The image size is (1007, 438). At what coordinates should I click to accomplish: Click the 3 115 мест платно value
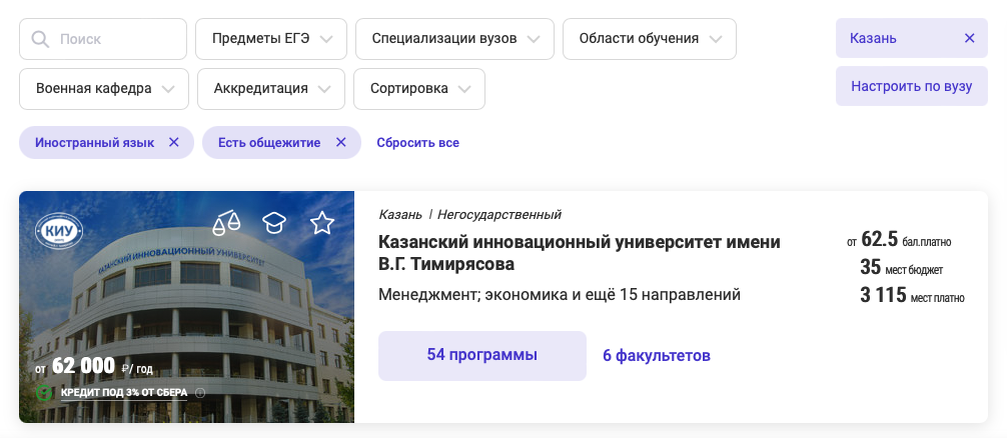click(912, 295)
